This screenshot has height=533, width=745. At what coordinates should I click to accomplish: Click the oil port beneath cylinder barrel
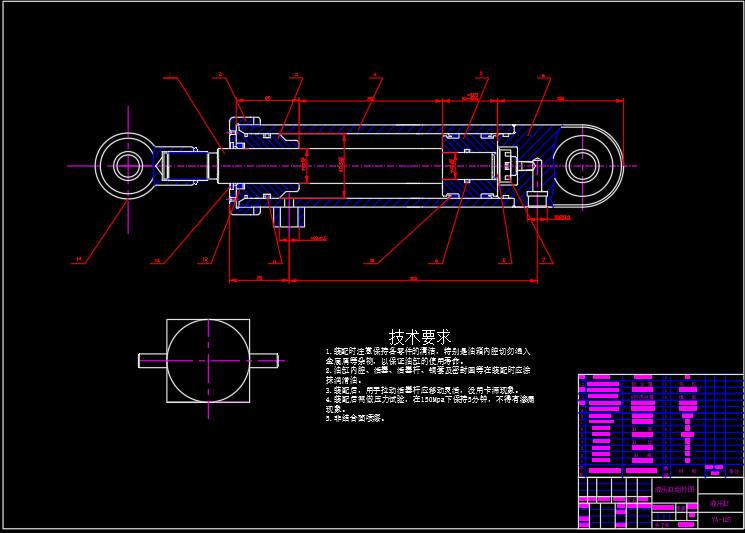click(288, 214)
